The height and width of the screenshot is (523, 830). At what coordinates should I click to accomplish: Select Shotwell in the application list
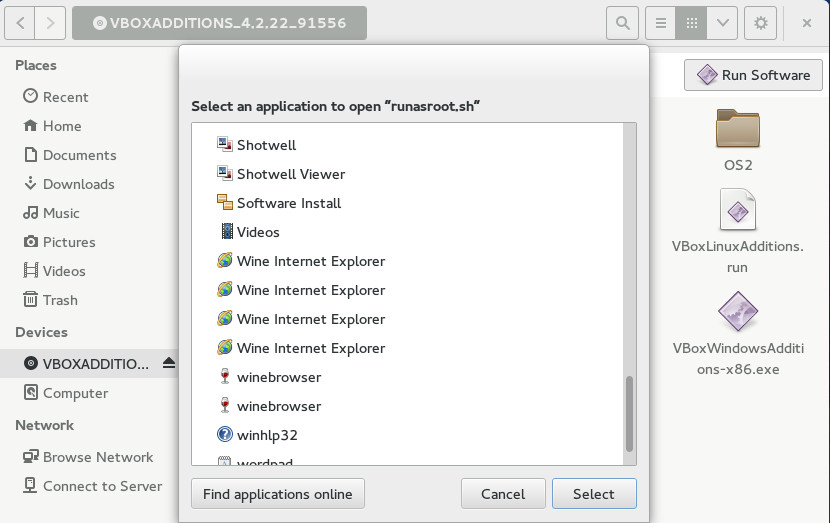point(407,145)
